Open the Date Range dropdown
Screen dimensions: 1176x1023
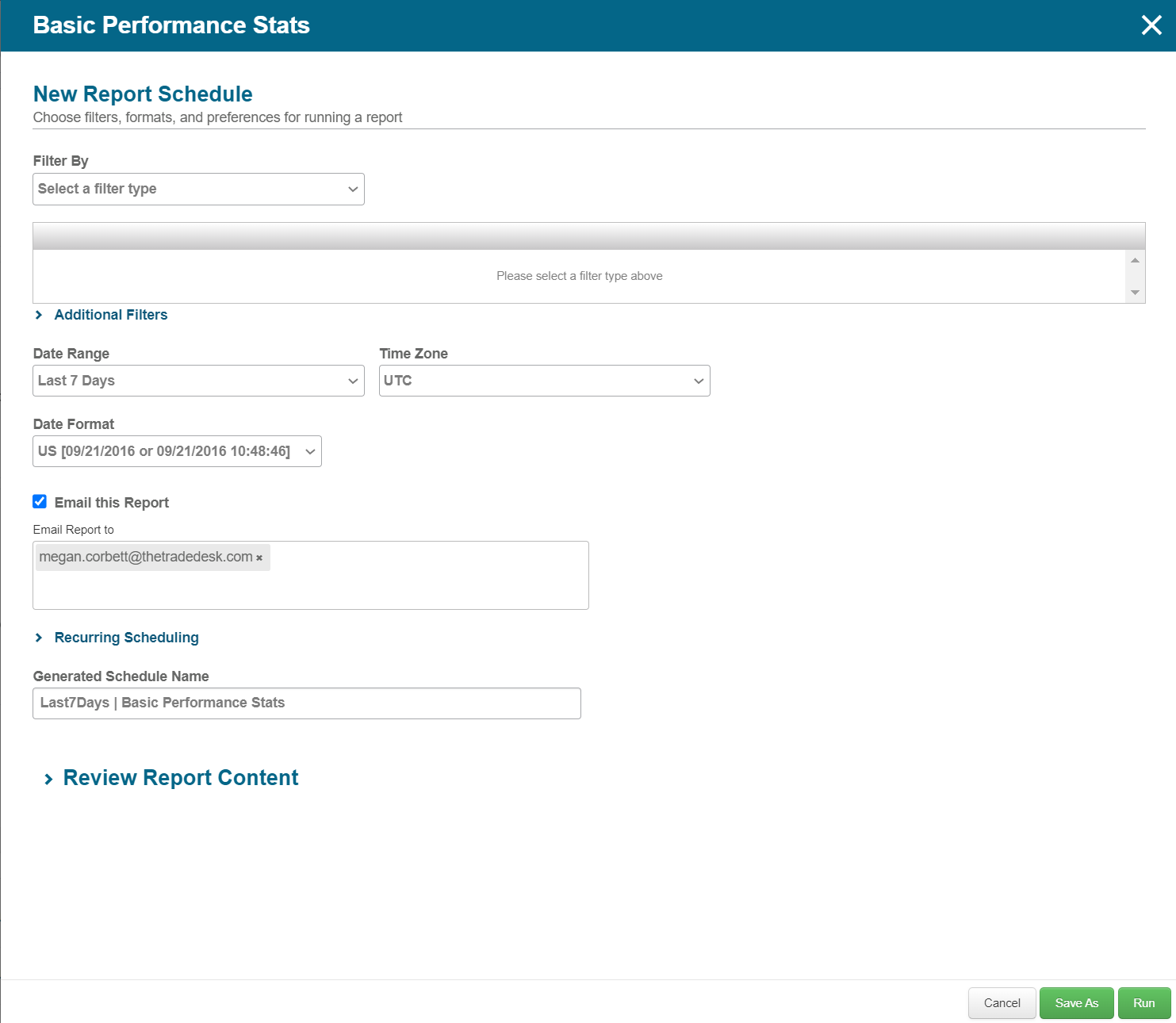tap(198, 381)
